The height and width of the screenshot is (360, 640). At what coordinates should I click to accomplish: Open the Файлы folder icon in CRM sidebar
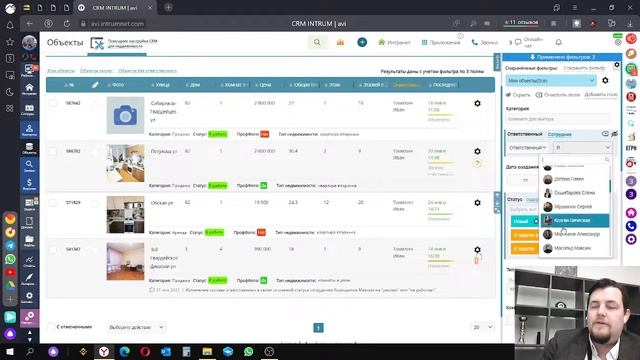[29, 241]
